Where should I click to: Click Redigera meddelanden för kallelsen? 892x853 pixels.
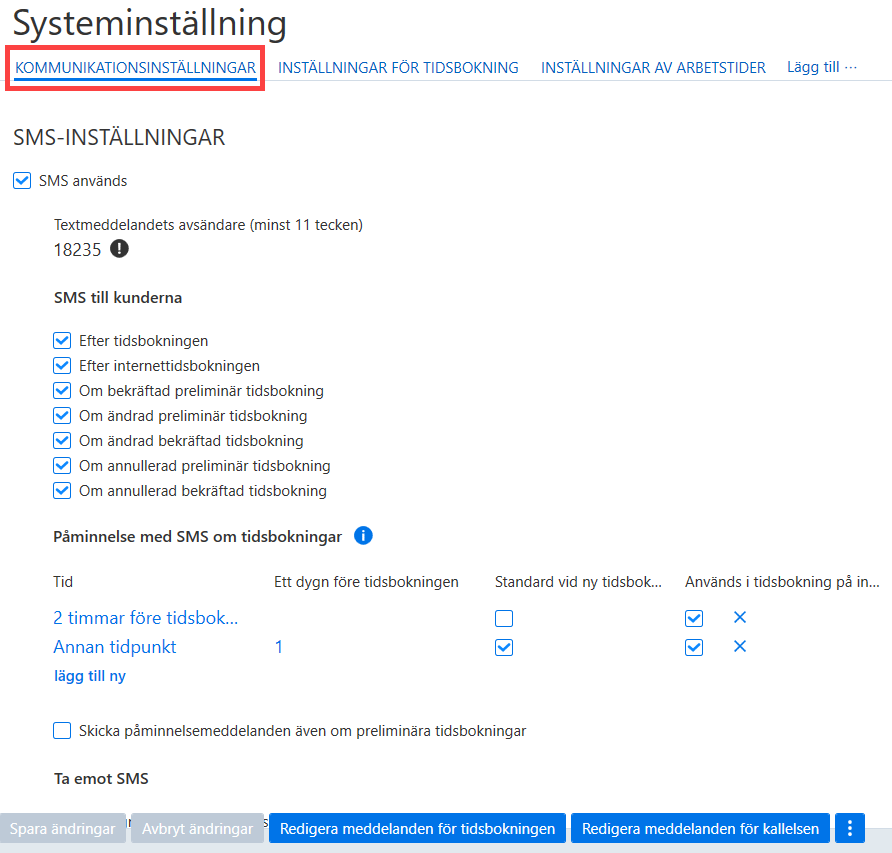click(x=700, y=829)
